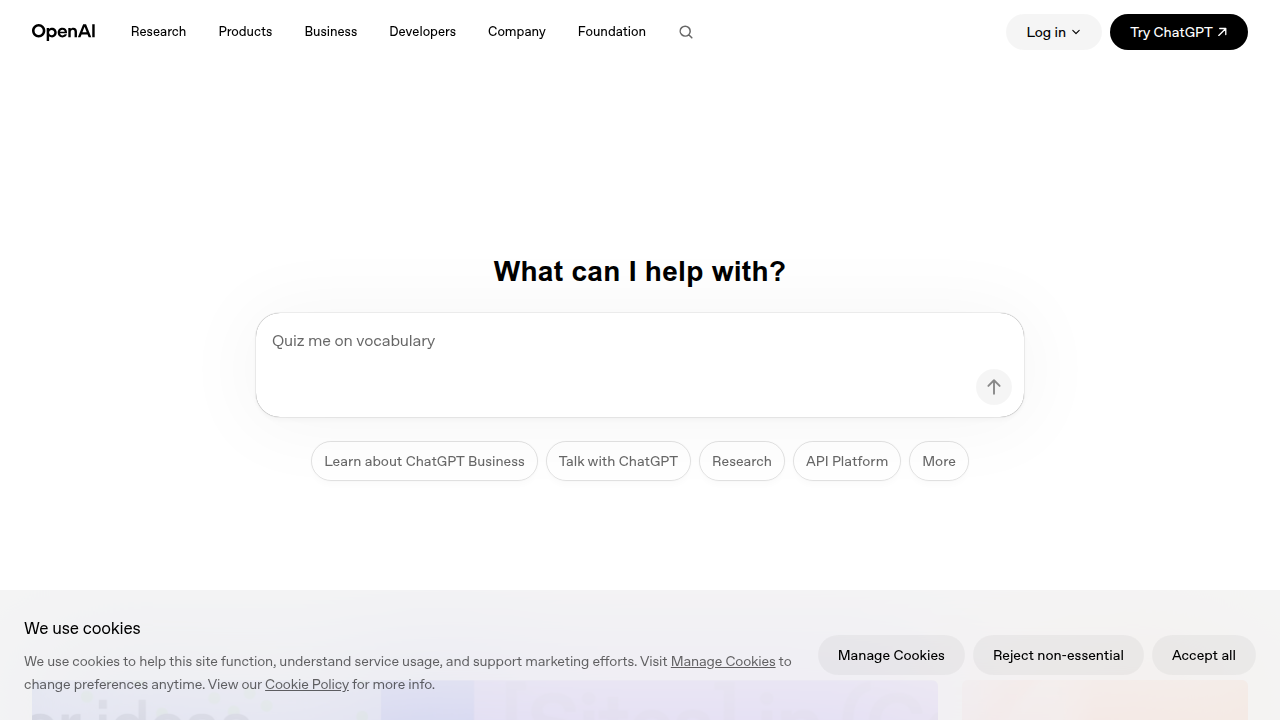Expand the Log in dropdown
Image resolution: width=1280 pixels, height=720 pixels.
pyautogui.click(x=1054, y=32)
